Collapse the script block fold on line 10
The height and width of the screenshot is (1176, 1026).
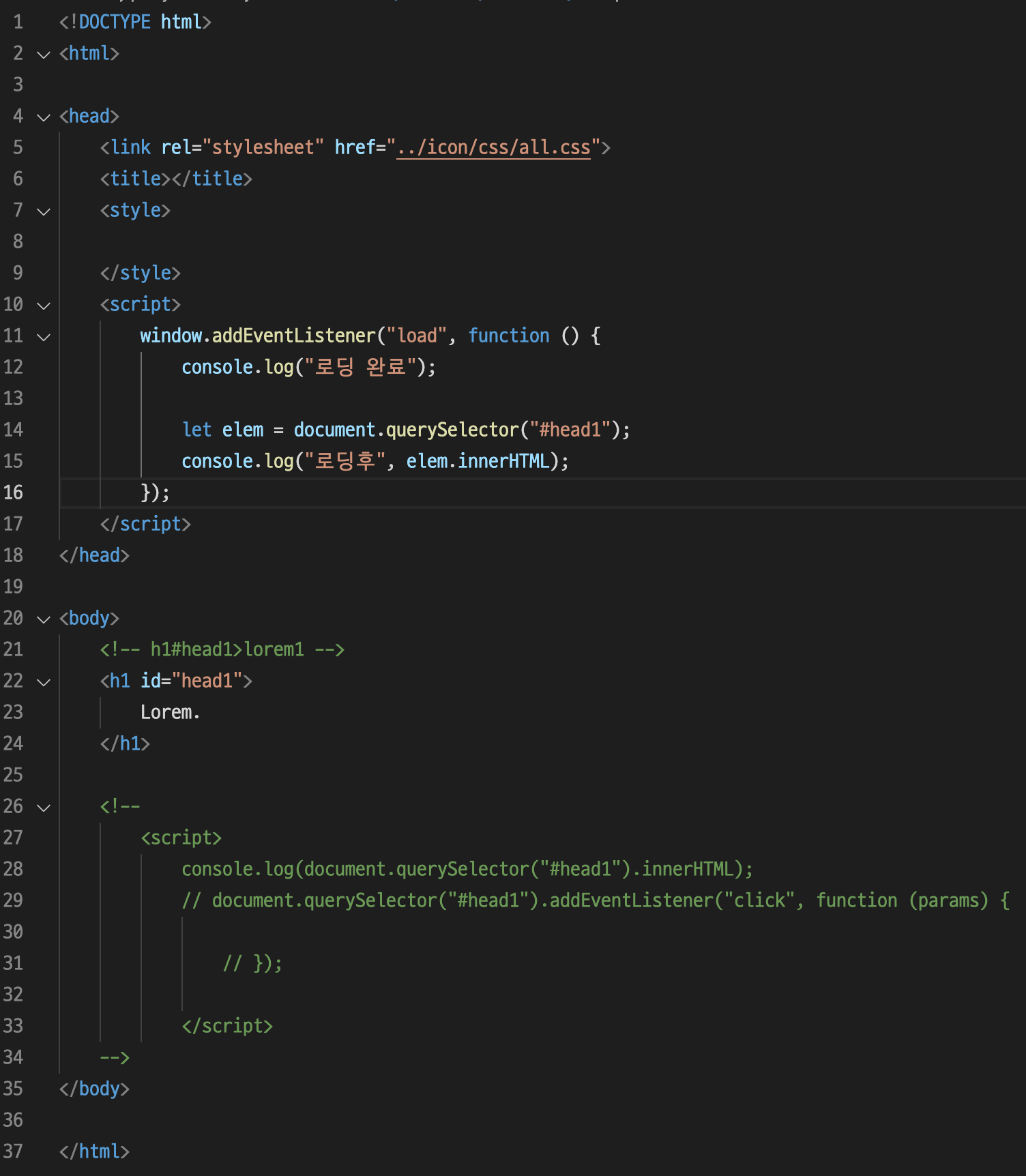[x=44, y=305]
